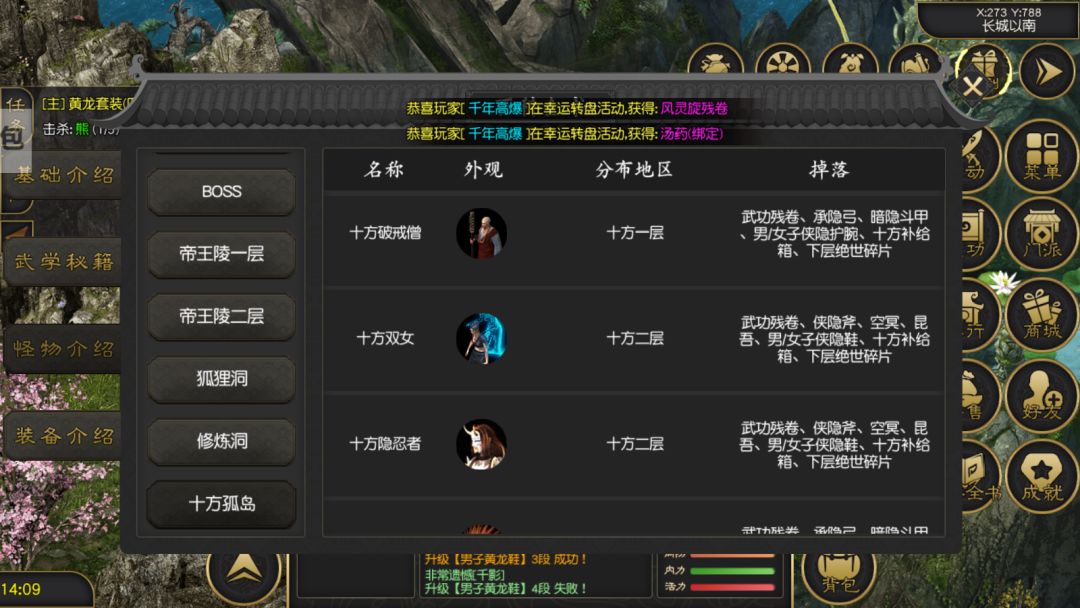Click the 内力 green energy bar
This screenshot has width=1080, height=608.
coord(731,571)
